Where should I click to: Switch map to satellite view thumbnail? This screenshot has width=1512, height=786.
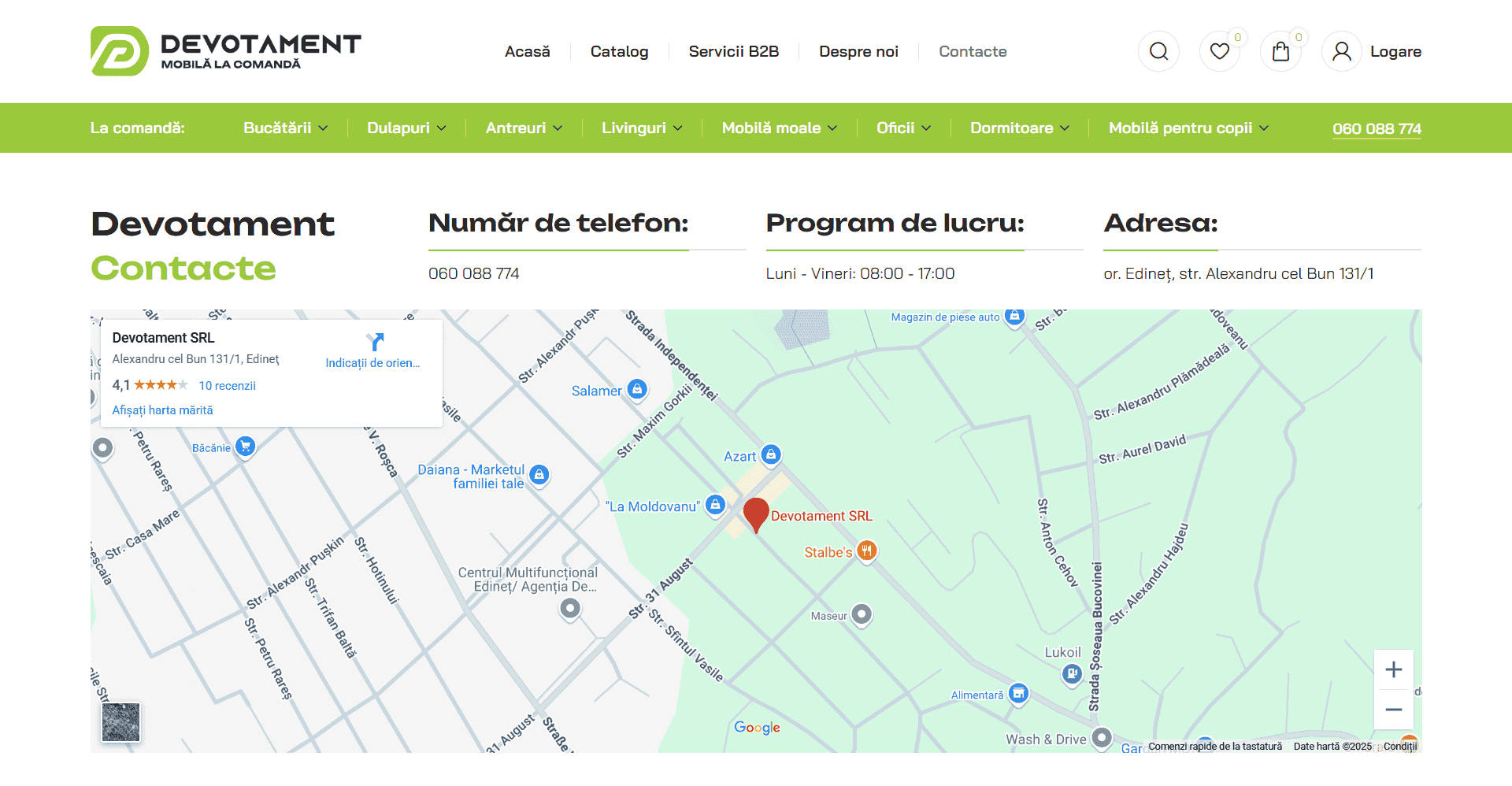[120, 722]
